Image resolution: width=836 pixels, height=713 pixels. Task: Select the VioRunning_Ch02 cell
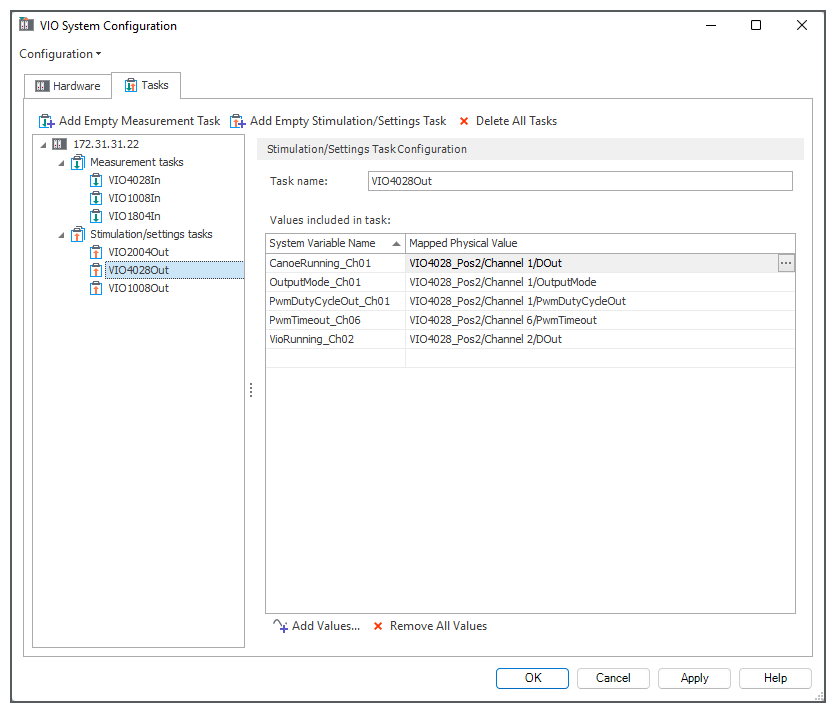coord(335,339)
